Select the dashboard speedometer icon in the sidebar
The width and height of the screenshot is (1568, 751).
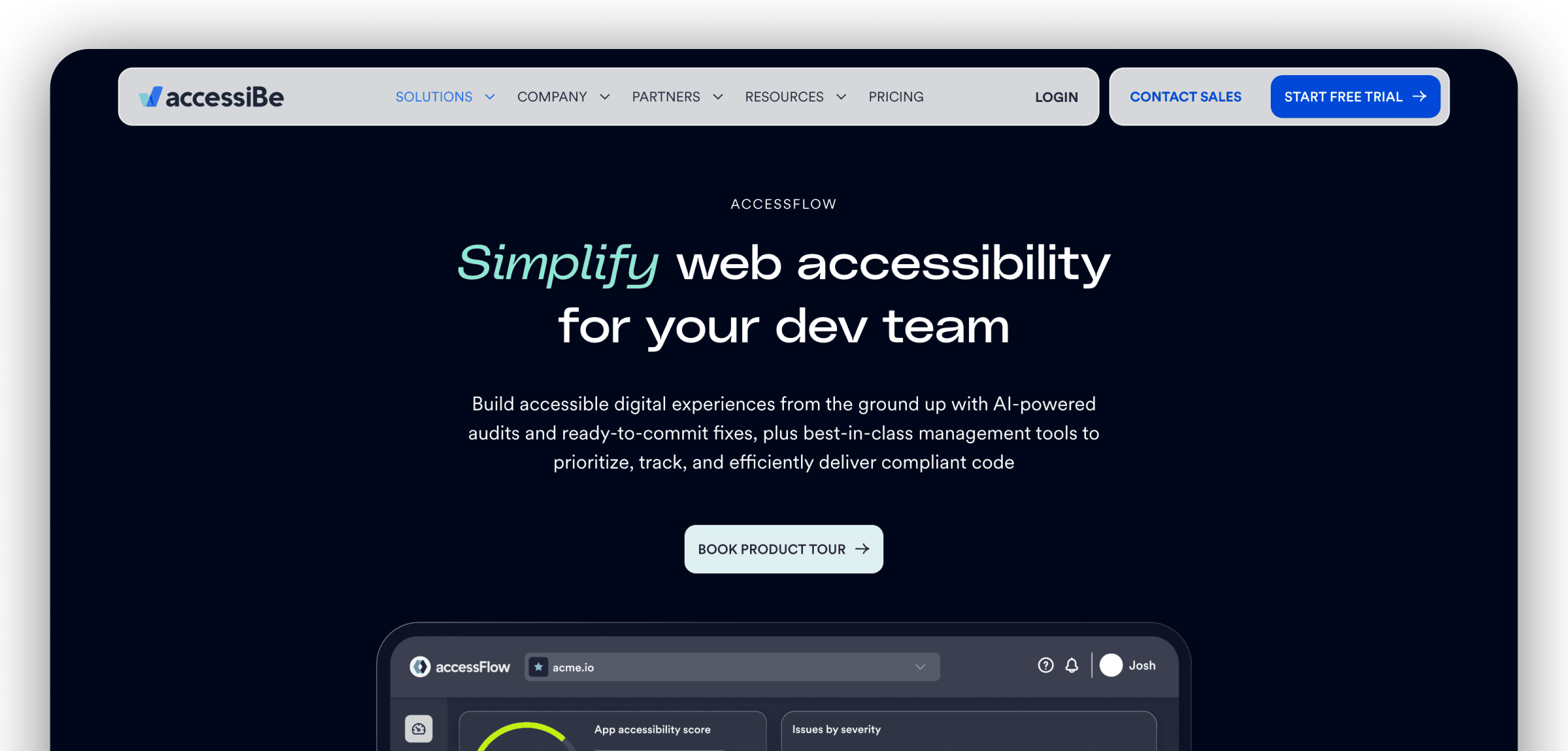click(x=419, y=728)
